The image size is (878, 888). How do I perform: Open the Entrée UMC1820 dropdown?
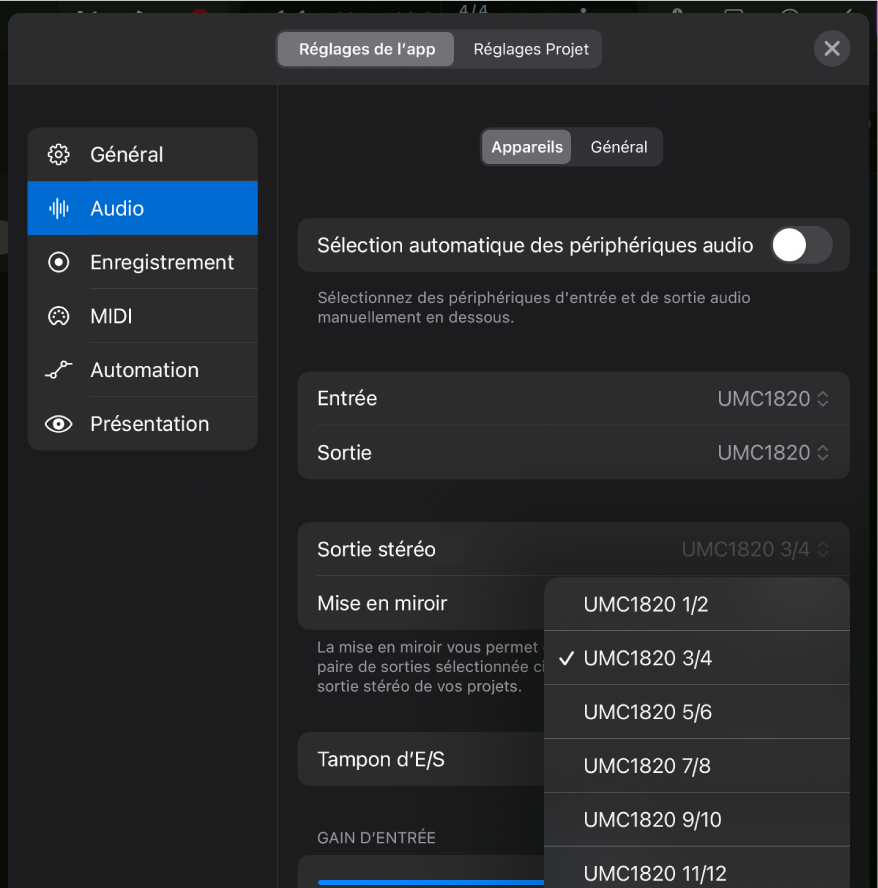coord(772,399)
